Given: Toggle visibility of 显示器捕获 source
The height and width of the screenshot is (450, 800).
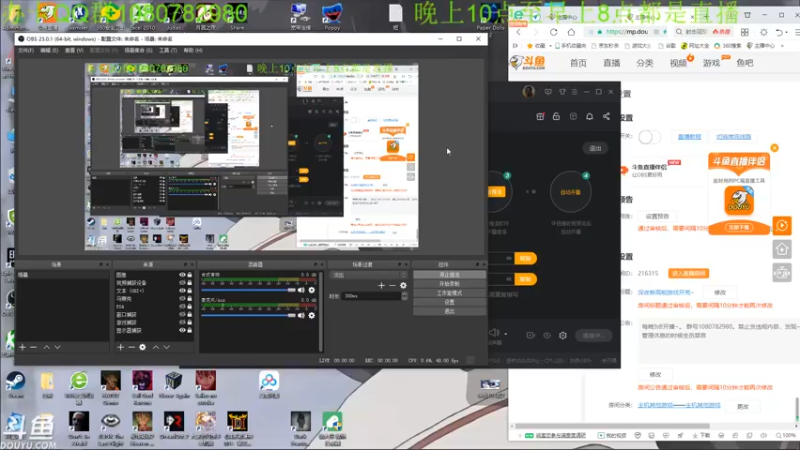Looking at the screenshot, I should point(182,331).
